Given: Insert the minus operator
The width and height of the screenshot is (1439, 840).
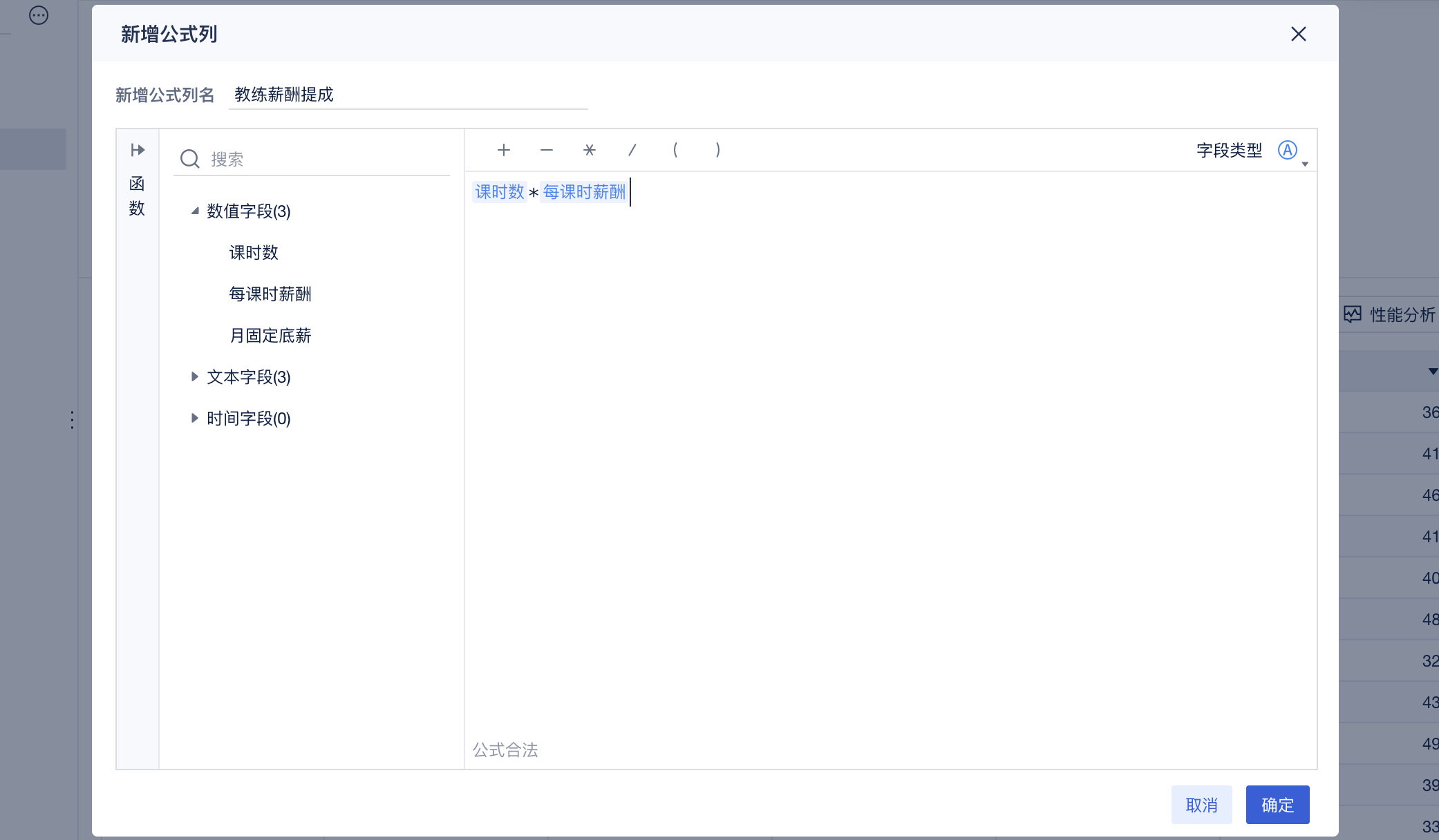Looking at the screenshot, I should point(547,150).
